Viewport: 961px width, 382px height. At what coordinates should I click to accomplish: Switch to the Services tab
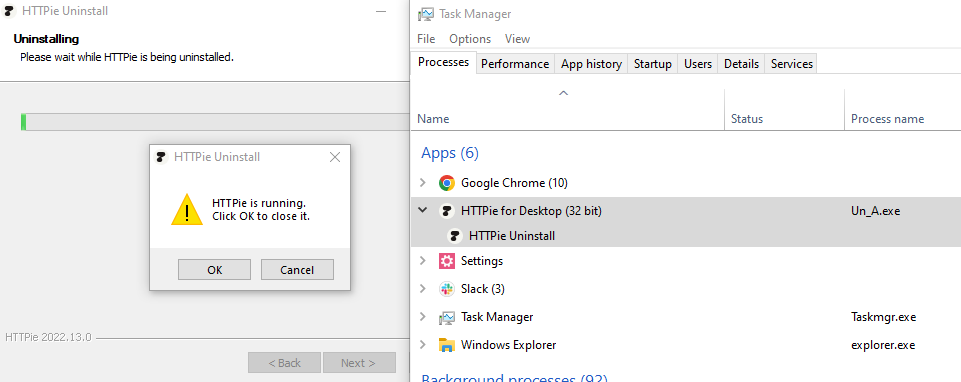(792, 64)
